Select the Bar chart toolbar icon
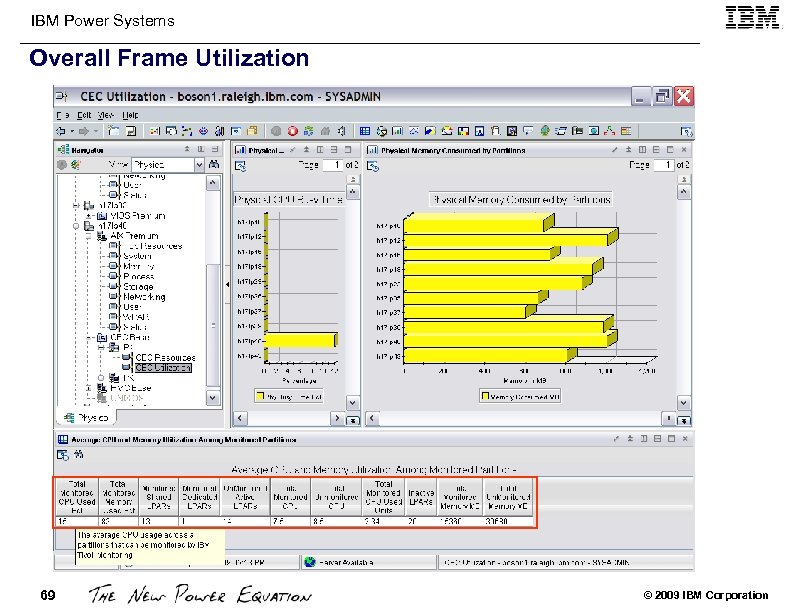 tap(398, 131)
